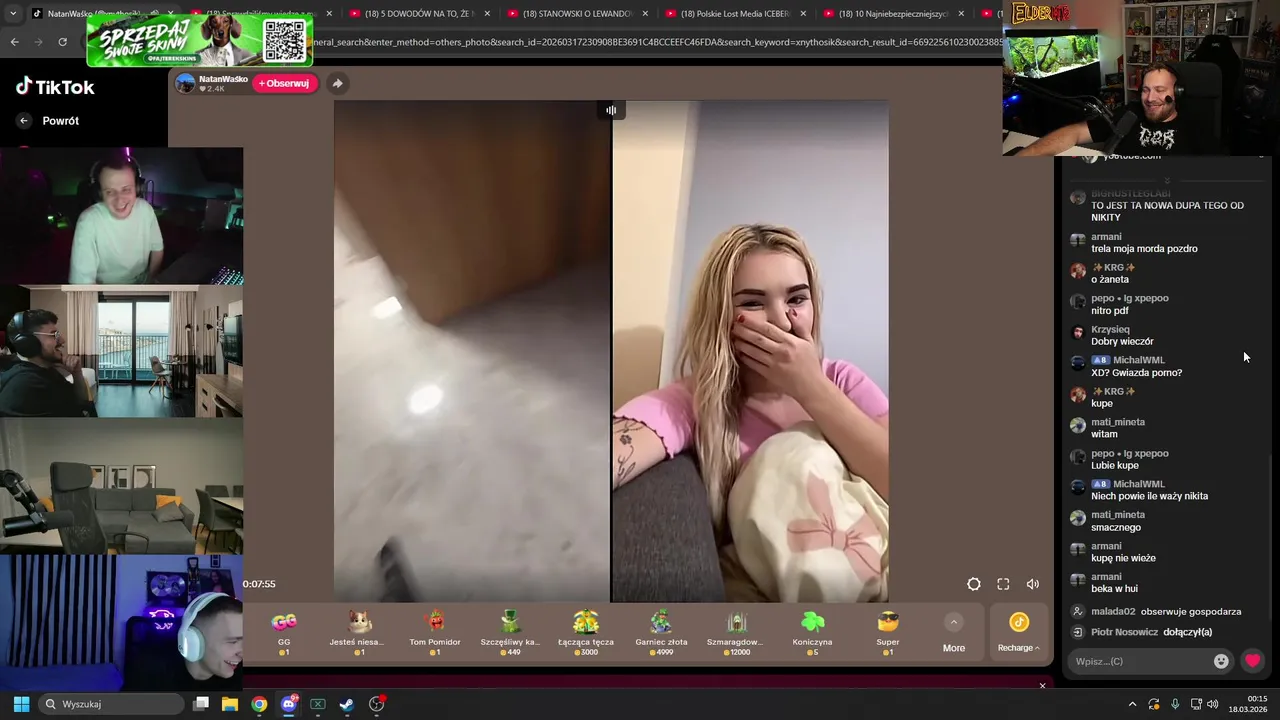Send the Łącząca tęcza gift
Viewport: 1280px width, 720px height.
tap(586, 632)
